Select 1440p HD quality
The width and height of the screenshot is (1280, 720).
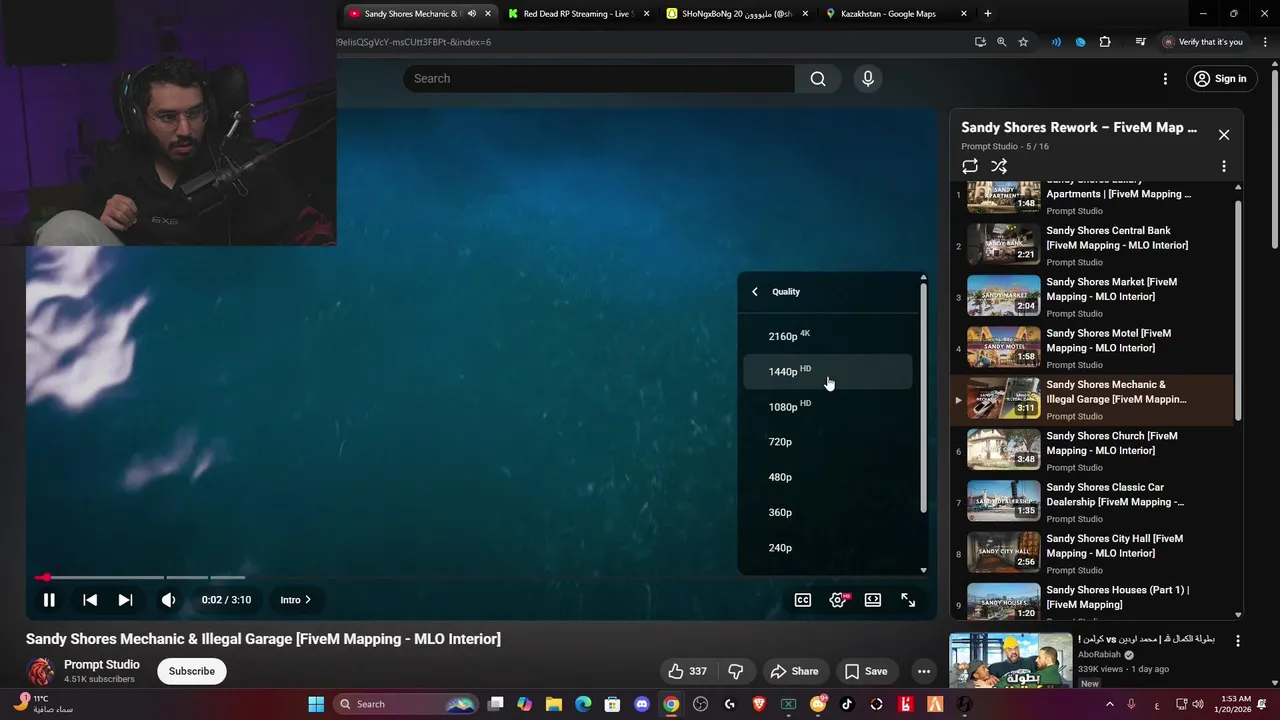[828, 371]
